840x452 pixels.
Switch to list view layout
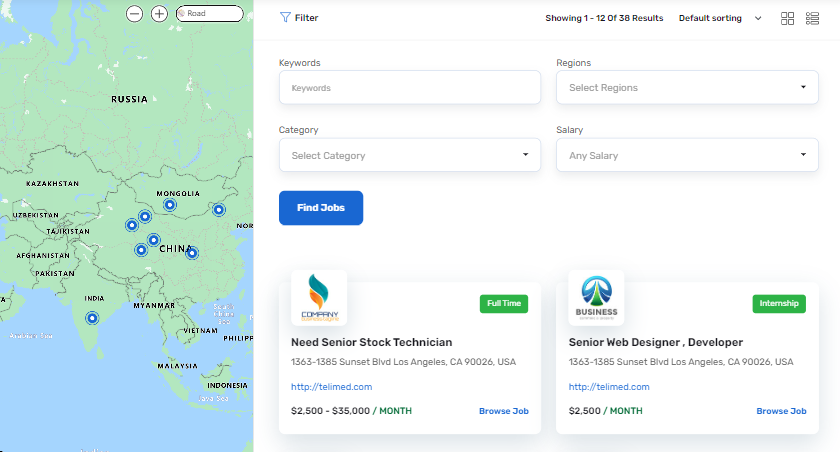[x=813, y=18]
